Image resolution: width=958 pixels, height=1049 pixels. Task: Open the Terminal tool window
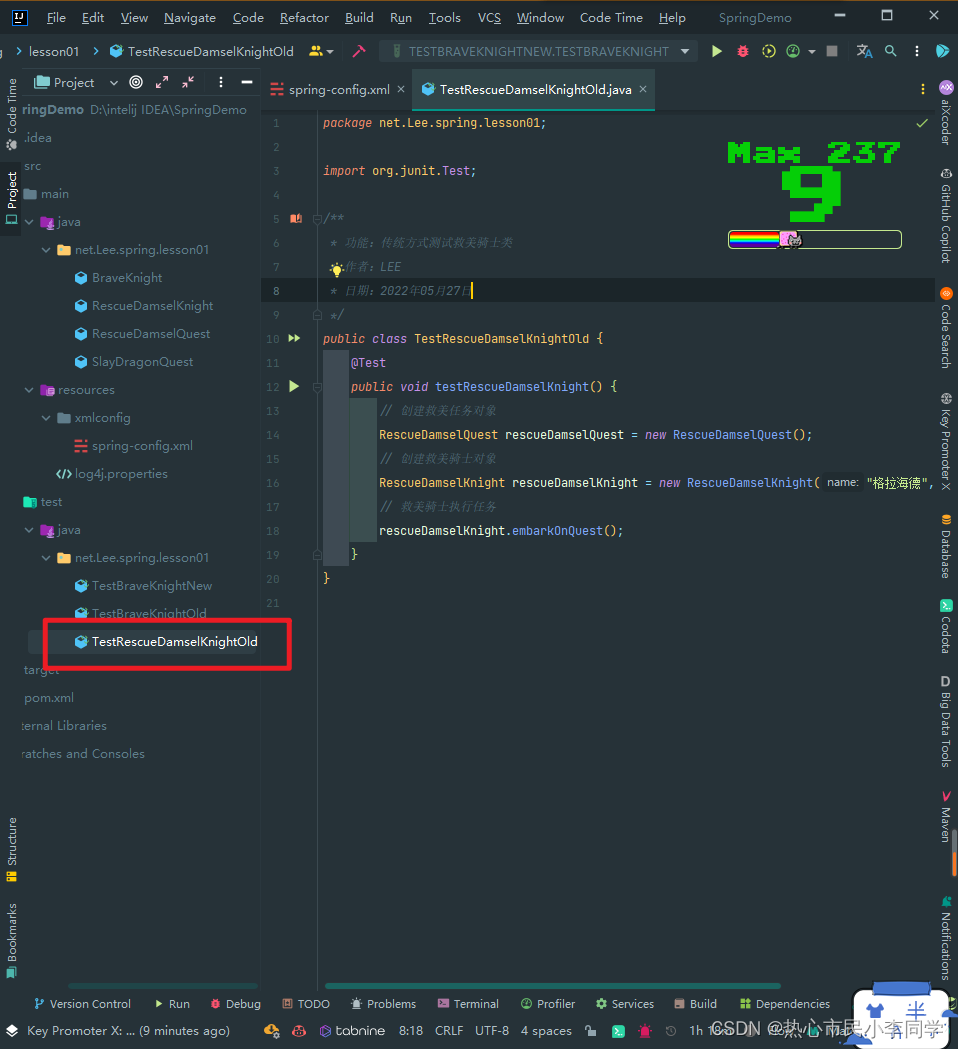(468, 1004)
